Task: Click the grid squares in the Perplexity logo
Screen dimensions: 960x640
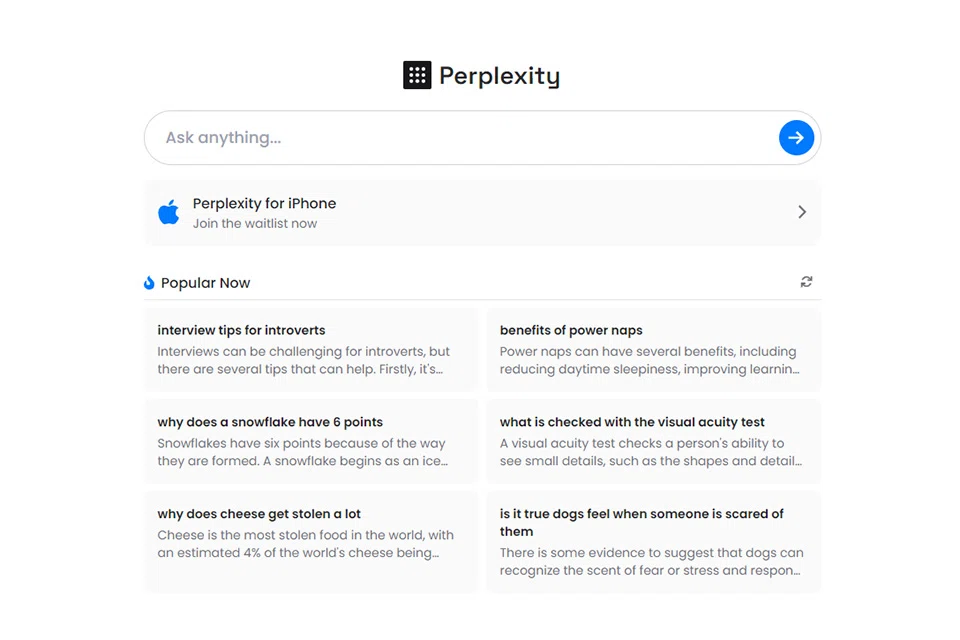Action: tap(417, 74)
